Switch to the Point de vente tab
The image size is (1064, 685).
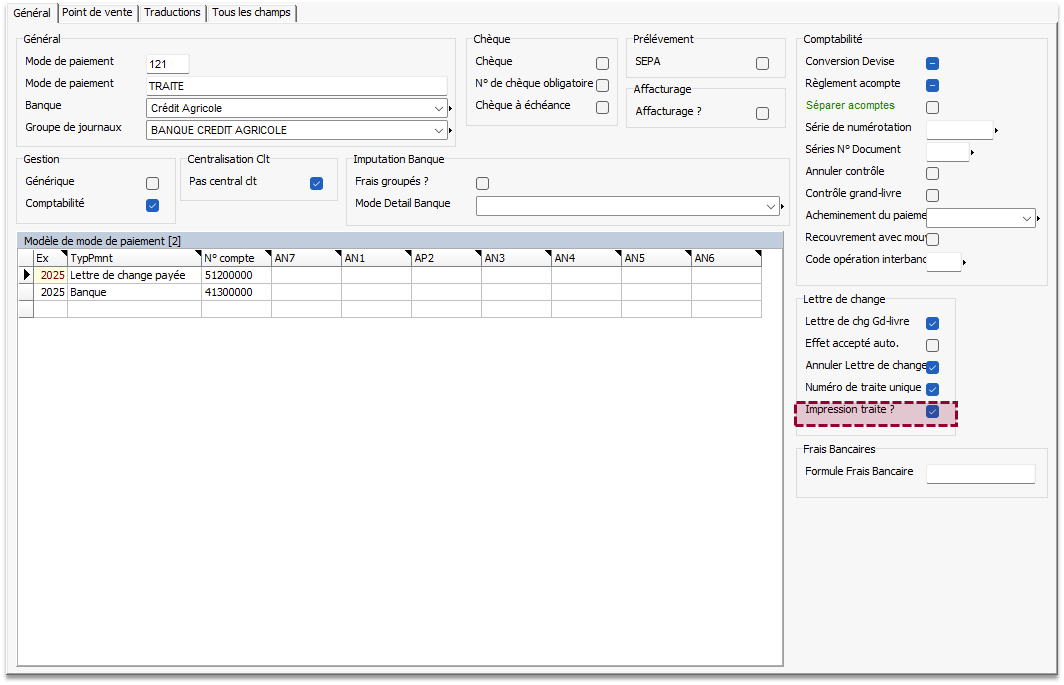tap(98, 12)
